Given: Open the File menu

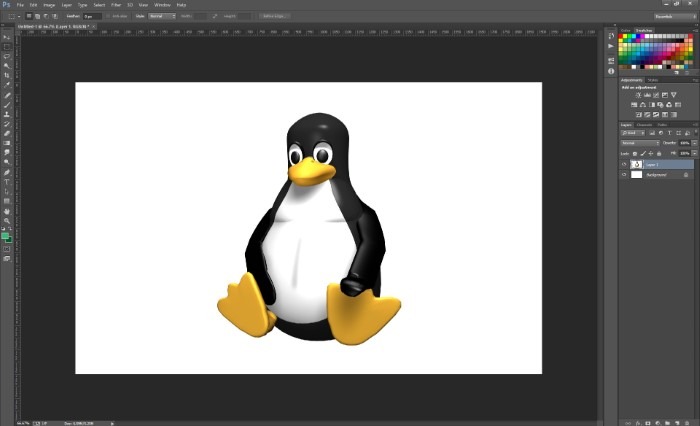Looking at the screenshot, I should (x=20, y=5).
